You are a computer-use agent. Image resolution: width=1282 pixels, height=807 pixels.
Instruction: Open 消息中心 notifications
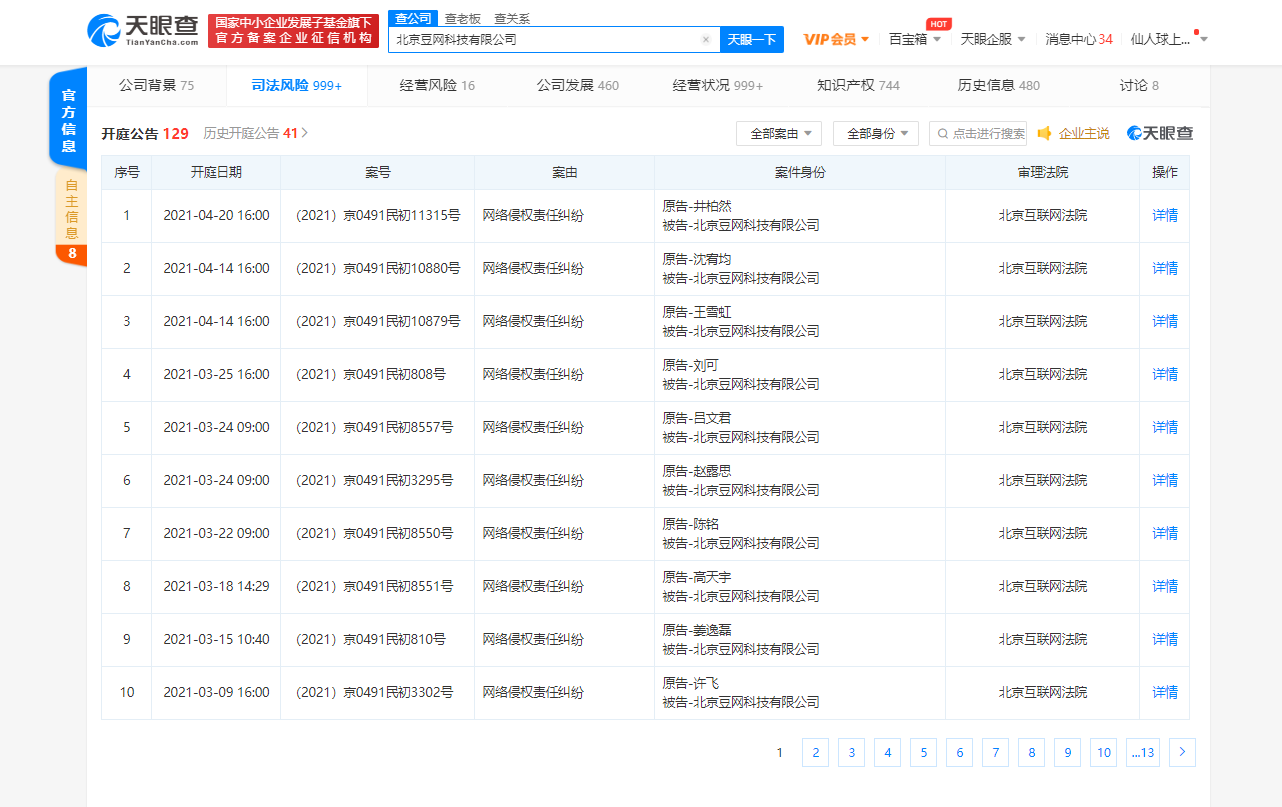1078,39
